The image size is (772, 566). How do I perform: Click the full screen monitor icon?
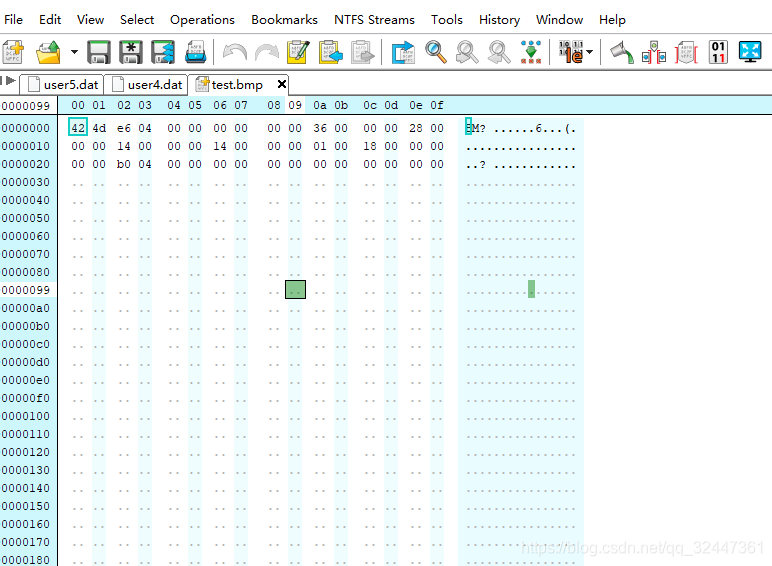point(750,52)
